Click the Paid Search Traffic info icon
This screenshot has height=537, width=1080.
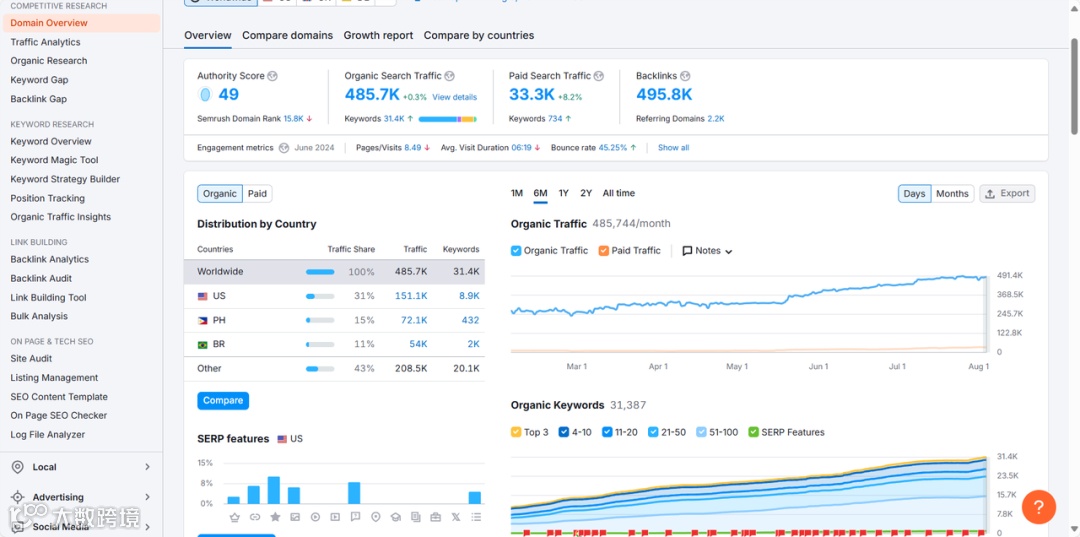pos(599,76)
